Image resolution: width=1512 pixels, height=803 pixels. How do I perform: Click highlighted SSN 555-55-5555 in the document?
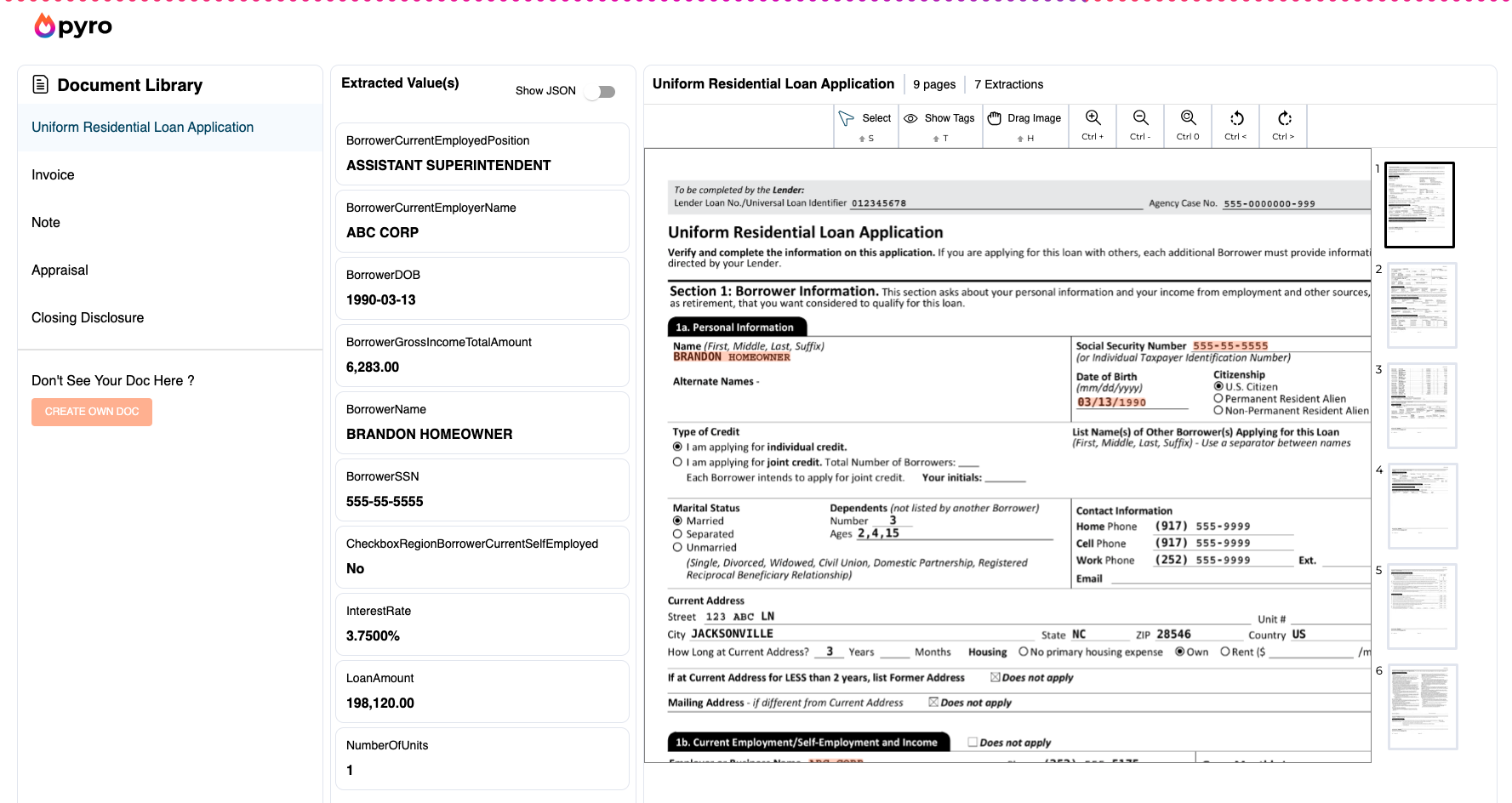point(1230,345)
